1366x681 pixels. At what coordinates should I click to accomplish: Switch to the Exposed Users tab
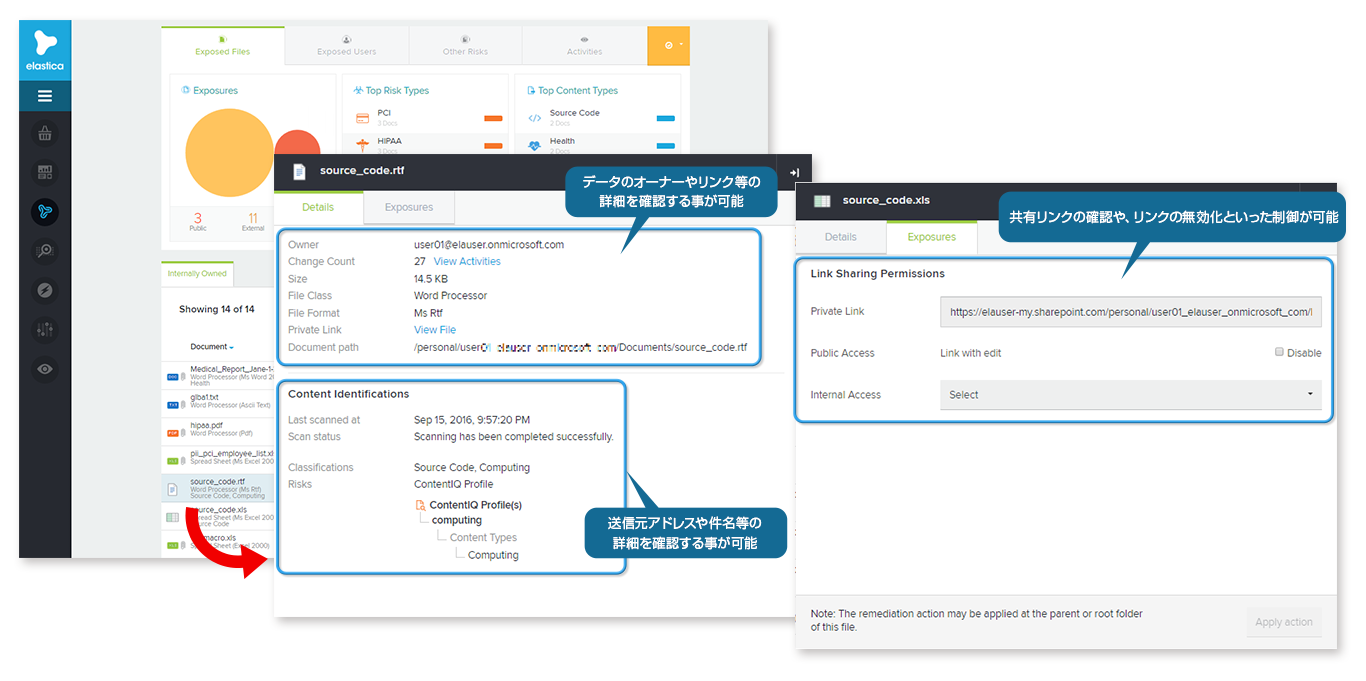[346, 46]
